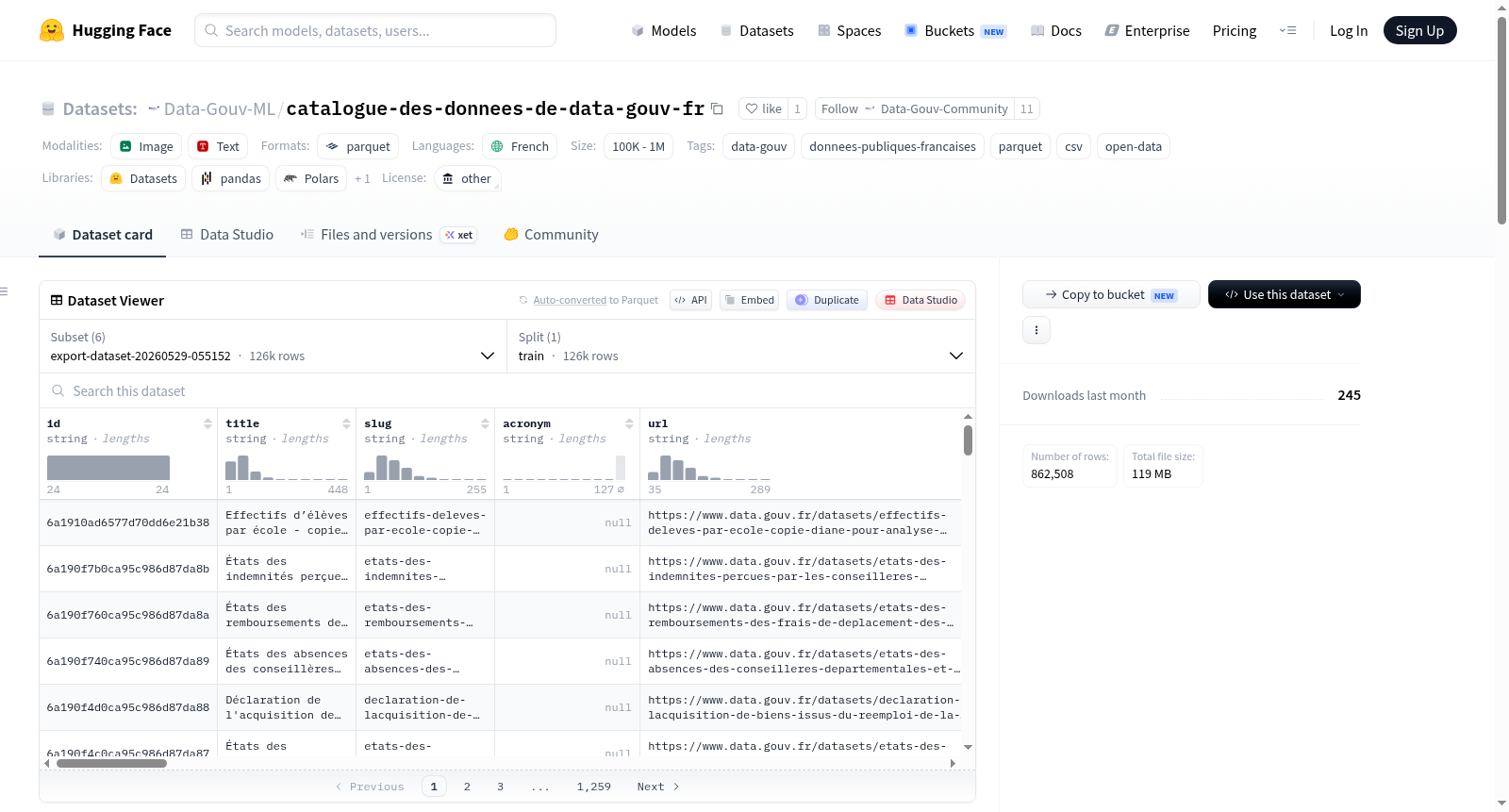Viewport: 1509px width, 812px height.
Task: Select the title length histogram
Action: tap(287, 468)
